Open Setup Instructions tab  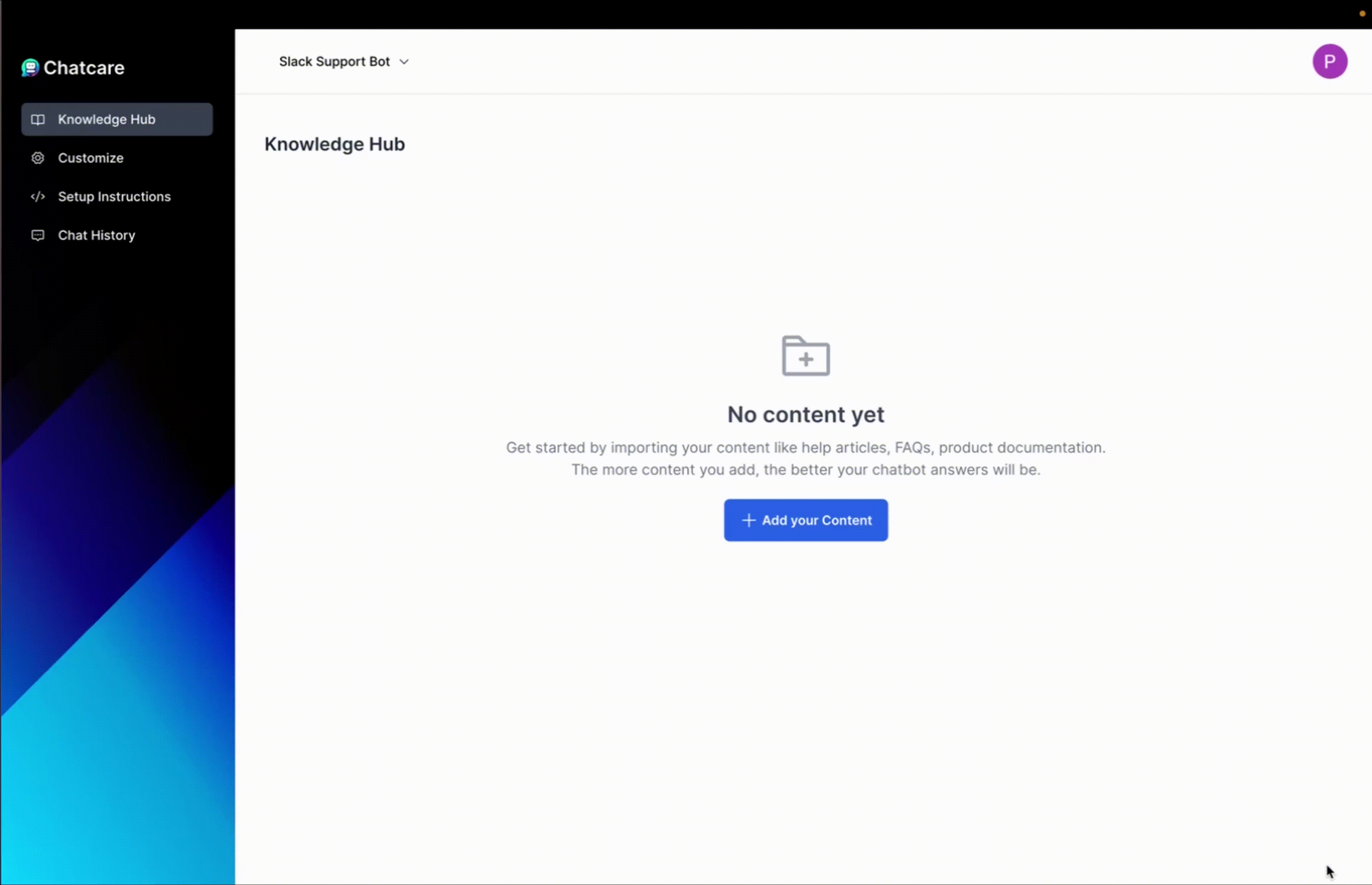tap(114, 196)
